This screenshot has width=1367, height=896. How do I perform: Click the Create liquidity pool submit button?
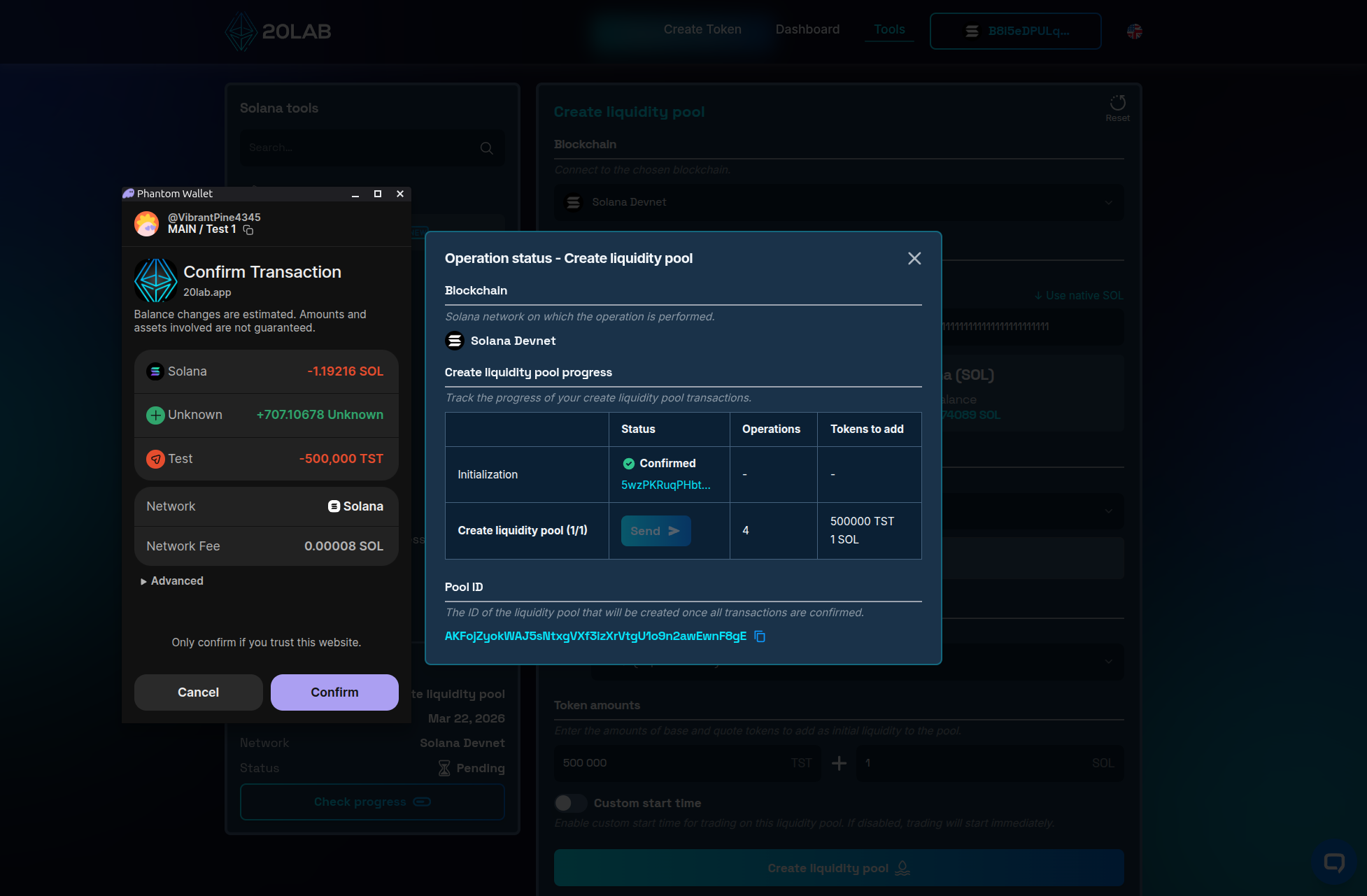tap(839, 869)
